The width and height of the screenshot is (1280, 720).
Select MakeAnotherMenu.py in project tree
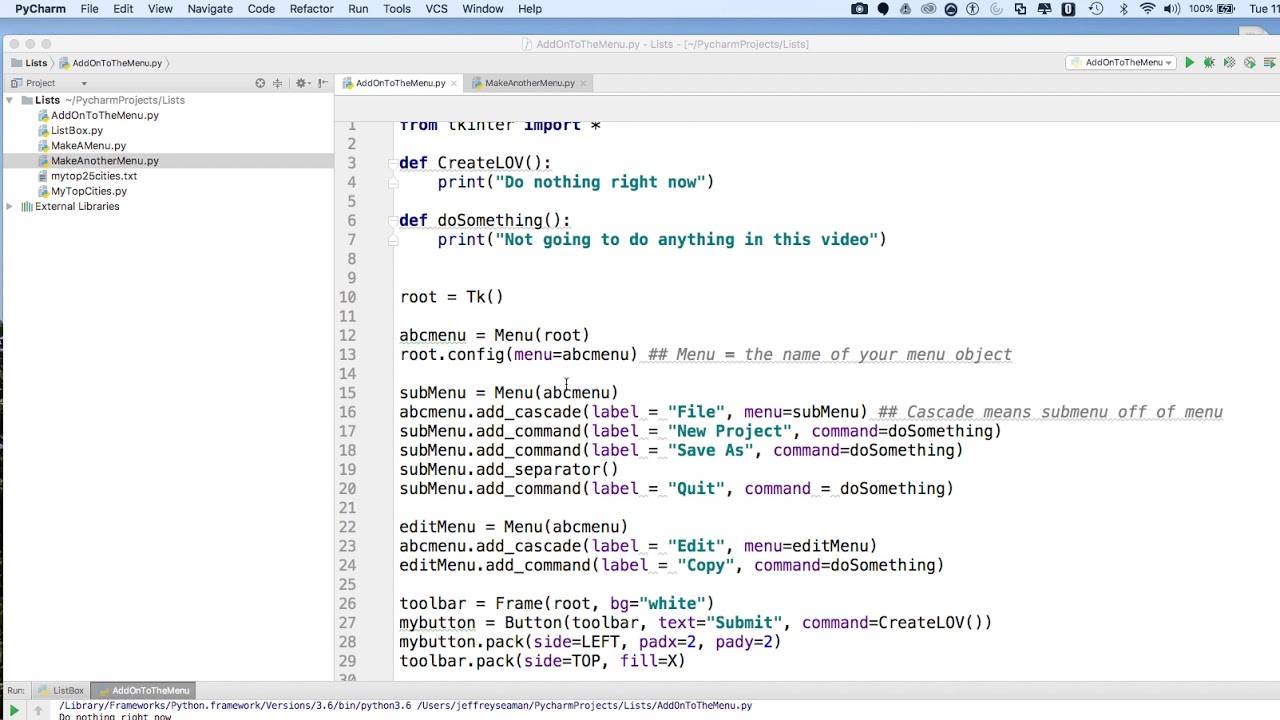pyautogui.click(x=104, y=160)
